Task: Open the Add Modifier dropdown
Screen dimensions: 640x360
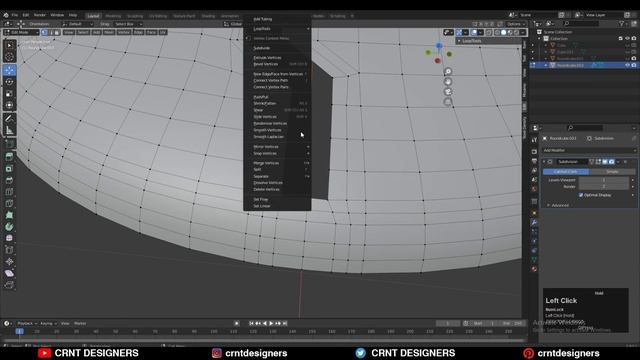Action: tap(589, 150)
